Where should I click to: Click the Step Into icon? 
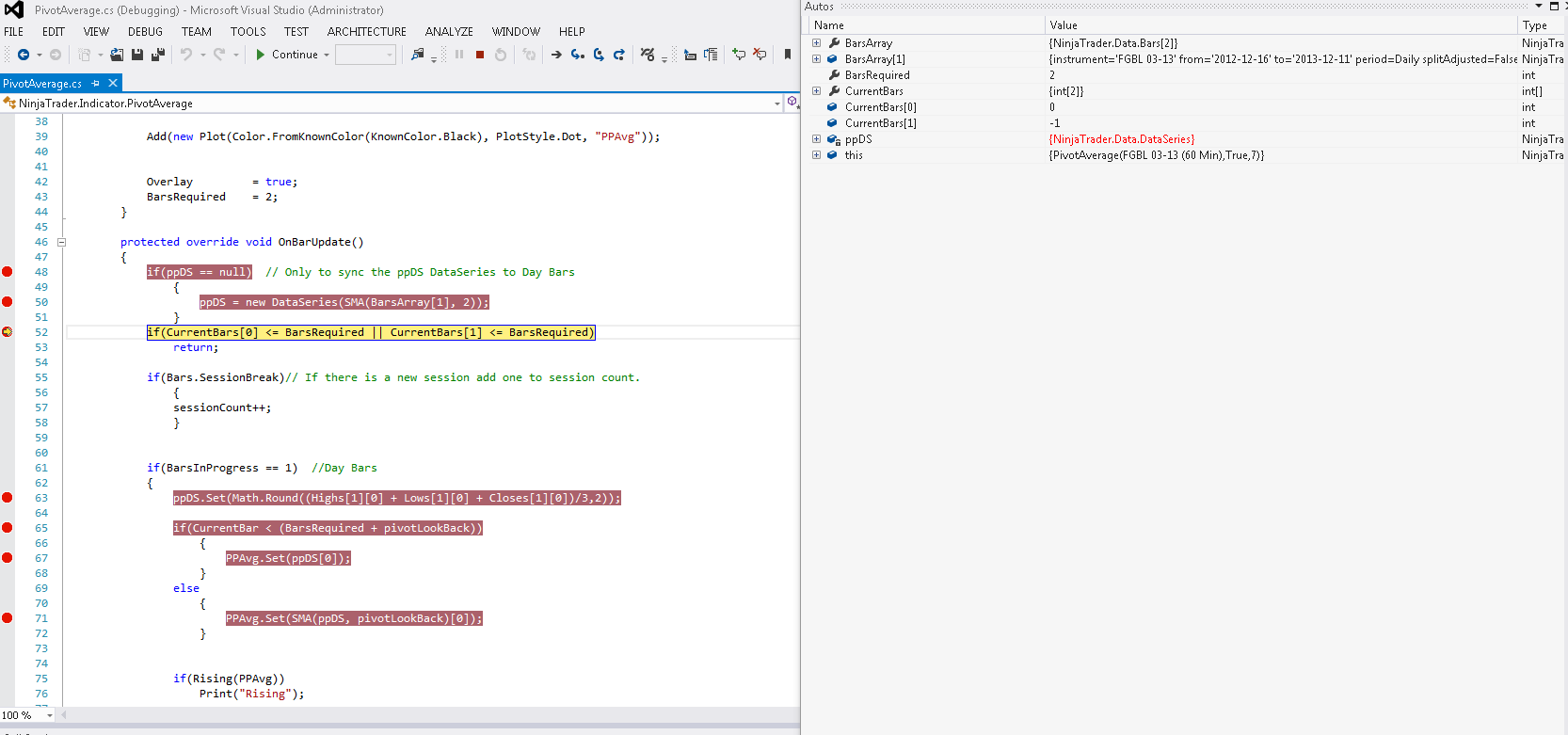pos(578,55)
